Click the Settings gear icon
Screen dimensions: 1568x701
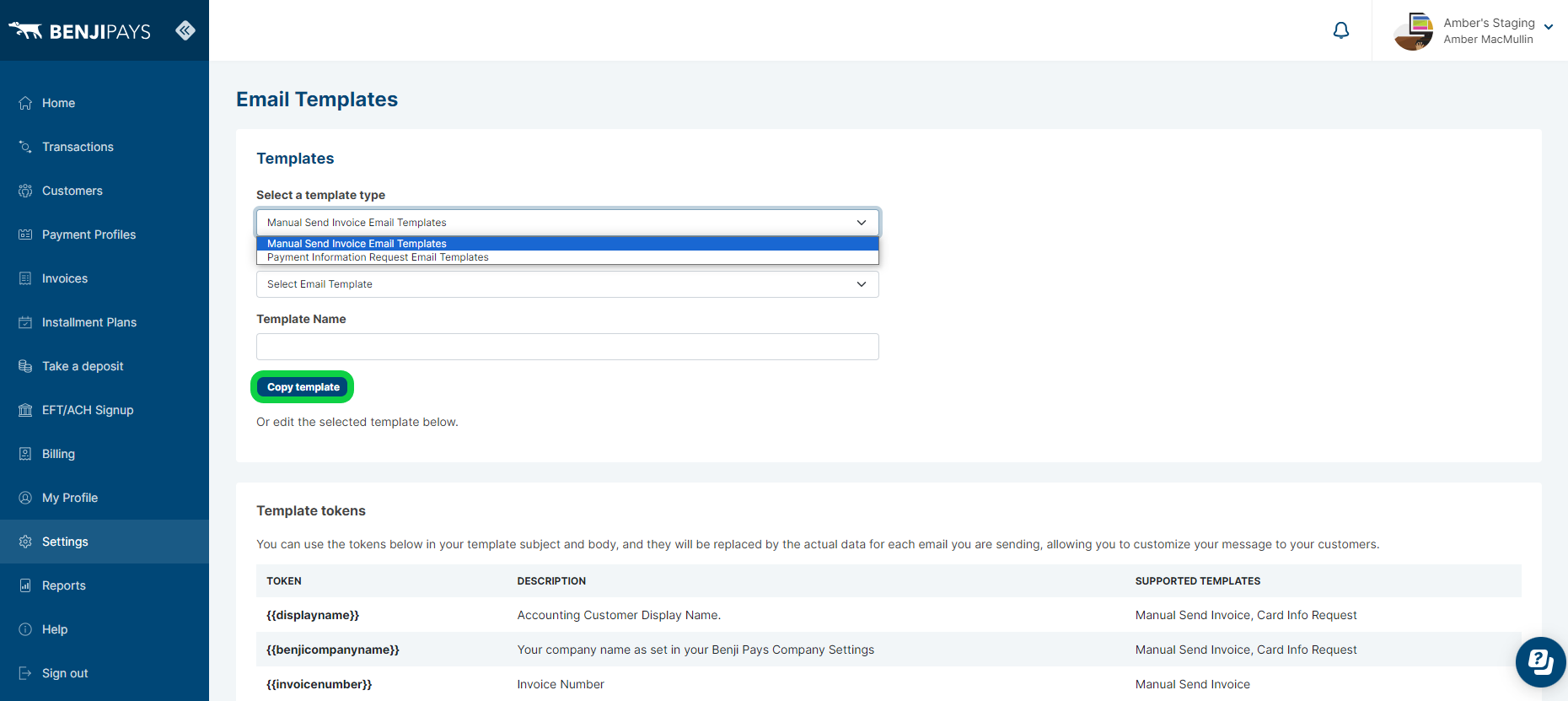tap(25, 542)
